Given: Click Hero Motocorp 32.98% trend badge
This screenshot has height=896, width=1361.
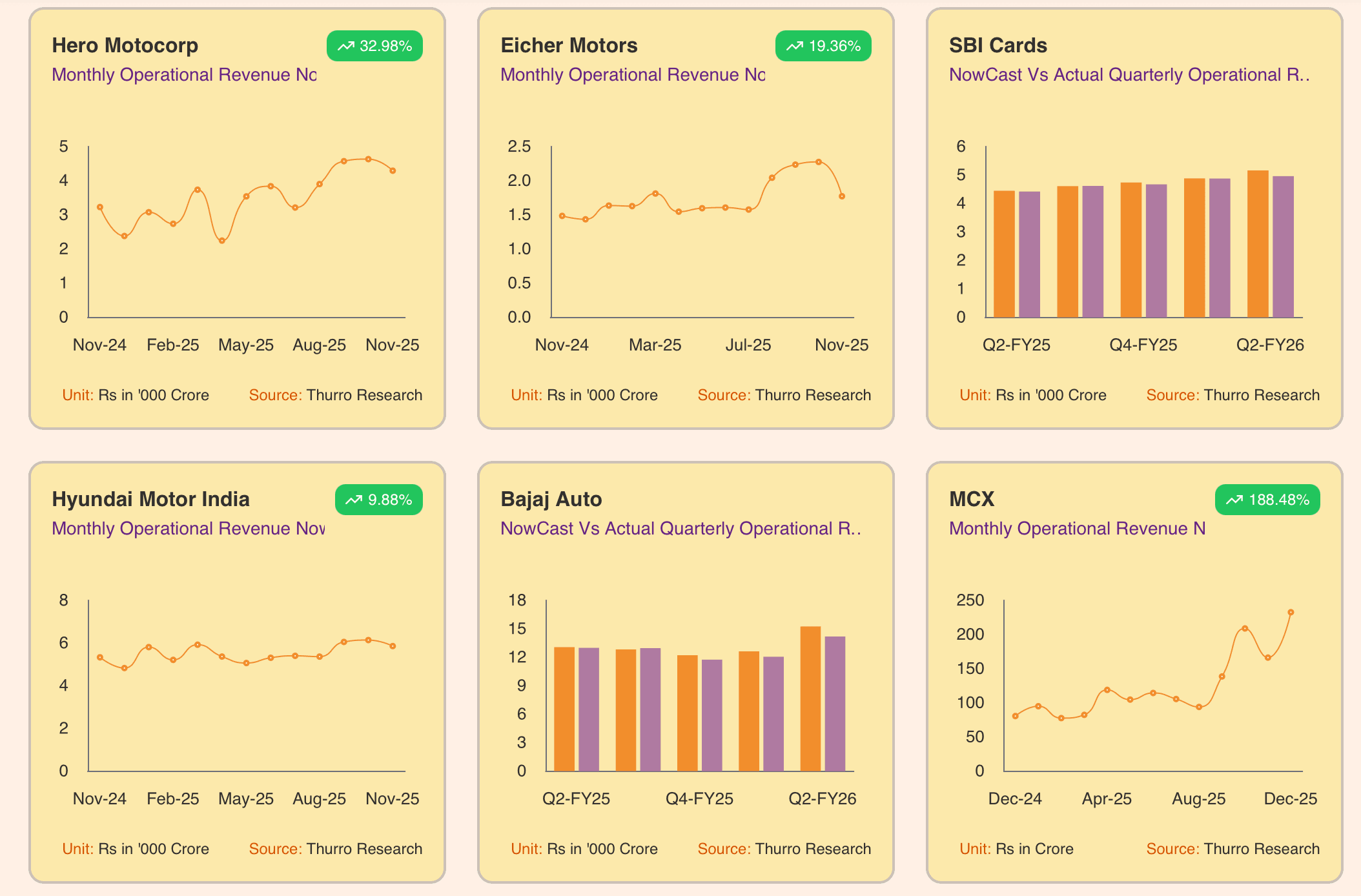Looking at the screenshot, I should coord(374,46).
